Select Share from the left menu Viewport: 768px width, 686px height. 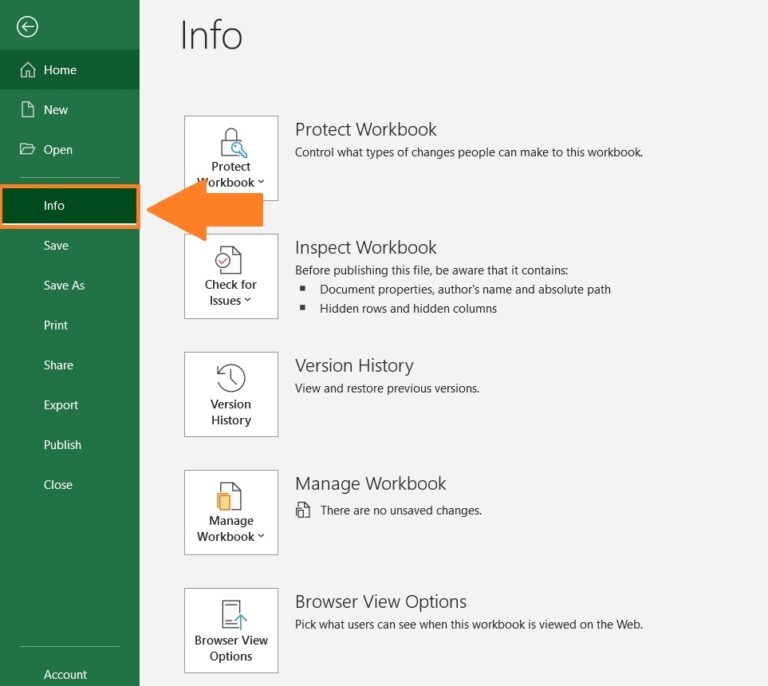click(58, 366)
